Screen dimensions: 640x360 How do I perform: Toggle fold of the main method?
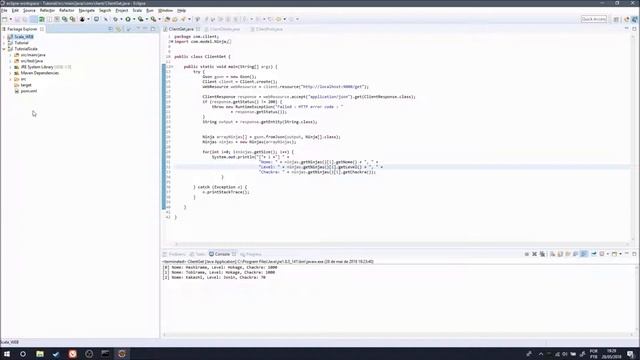171,67
